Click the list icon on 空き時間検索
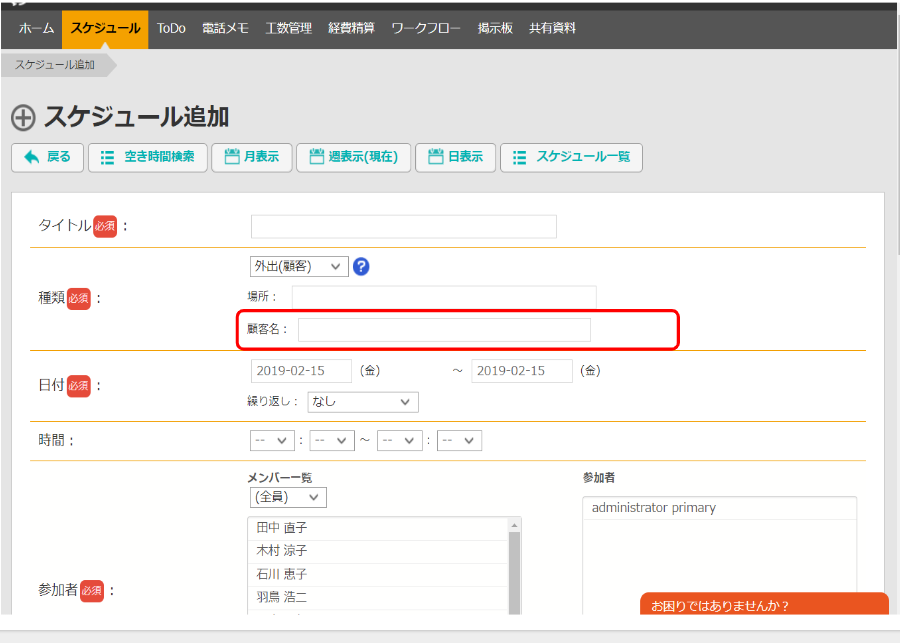Screen dimensions: 900x643 (107, 157)
